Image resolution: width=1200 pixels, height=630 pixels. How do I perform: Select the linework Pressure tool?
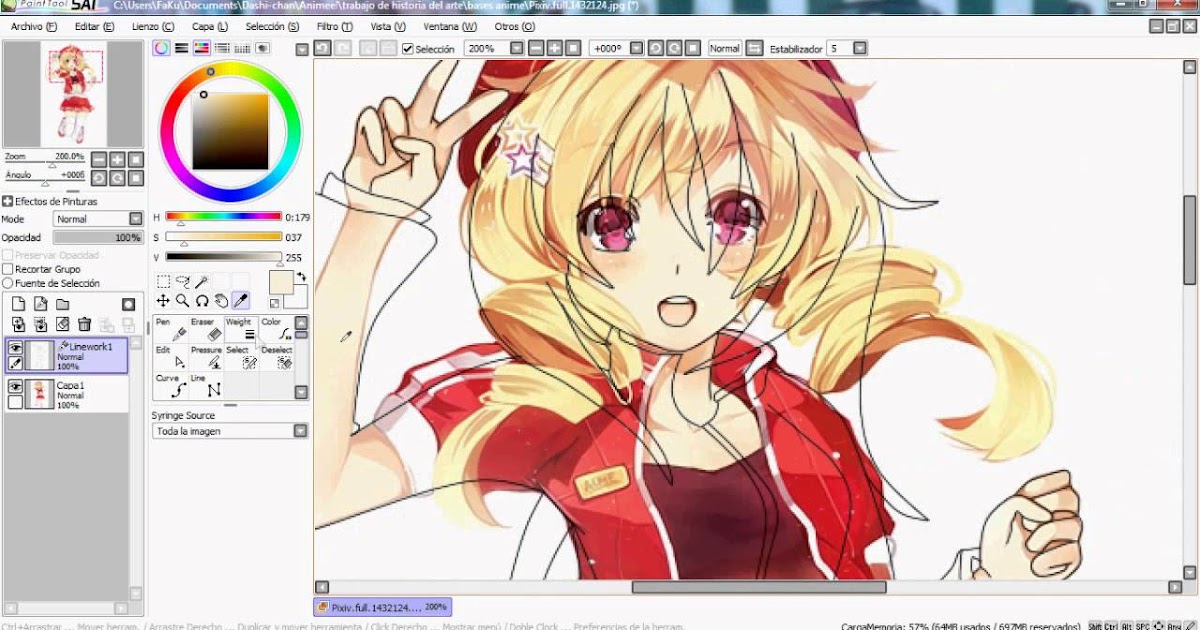206,357
